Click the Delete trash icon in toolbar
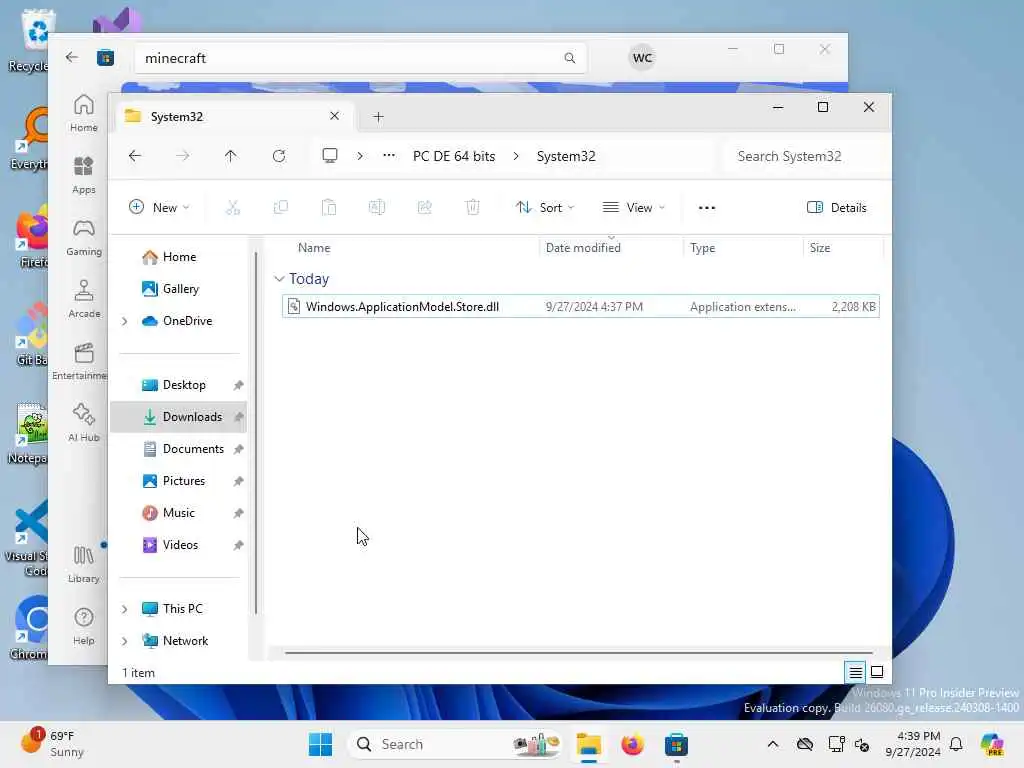Screen dimensions: 1024x768 473,208
